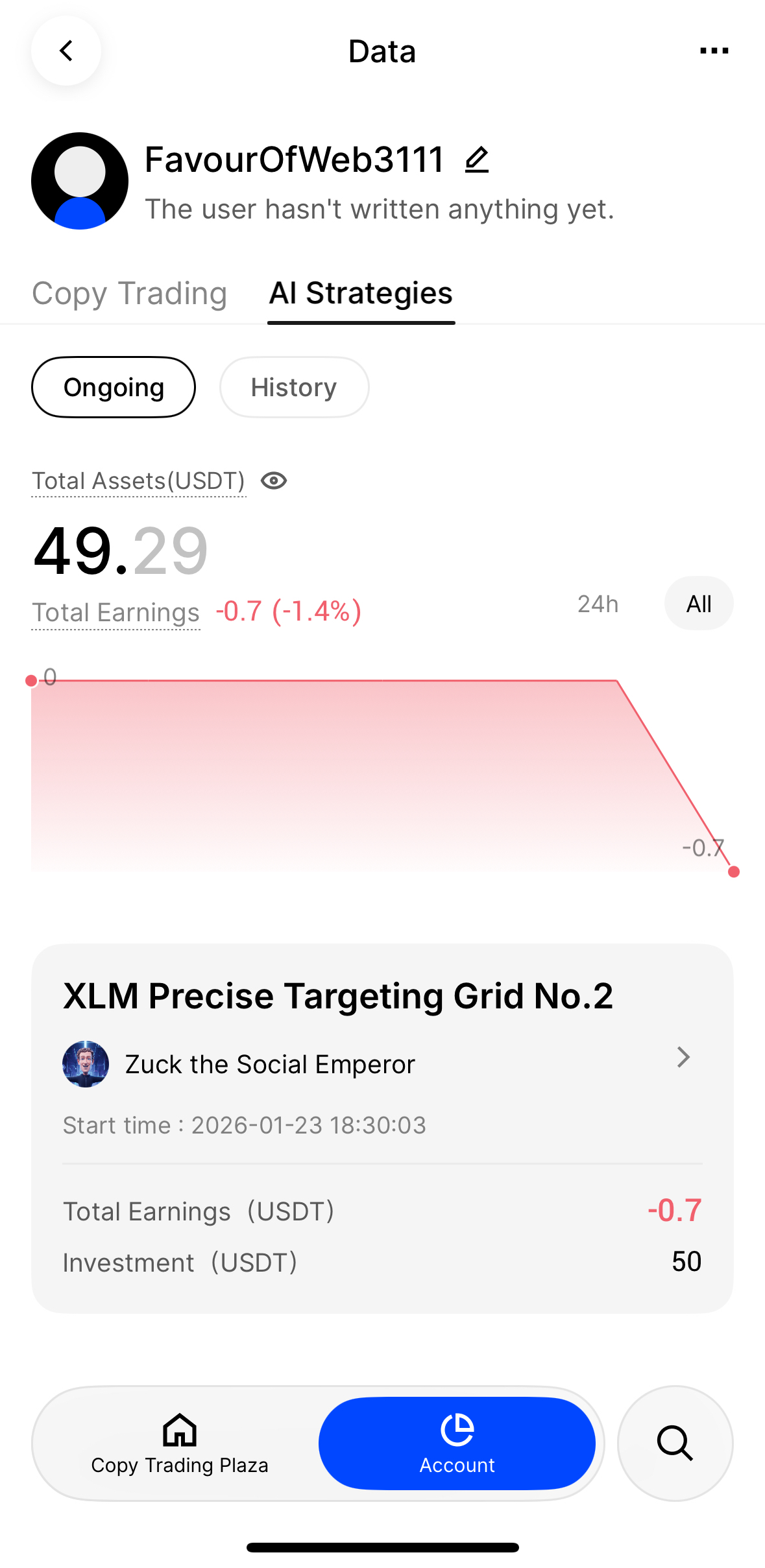Switch chart range to 24h

[598, 604]
